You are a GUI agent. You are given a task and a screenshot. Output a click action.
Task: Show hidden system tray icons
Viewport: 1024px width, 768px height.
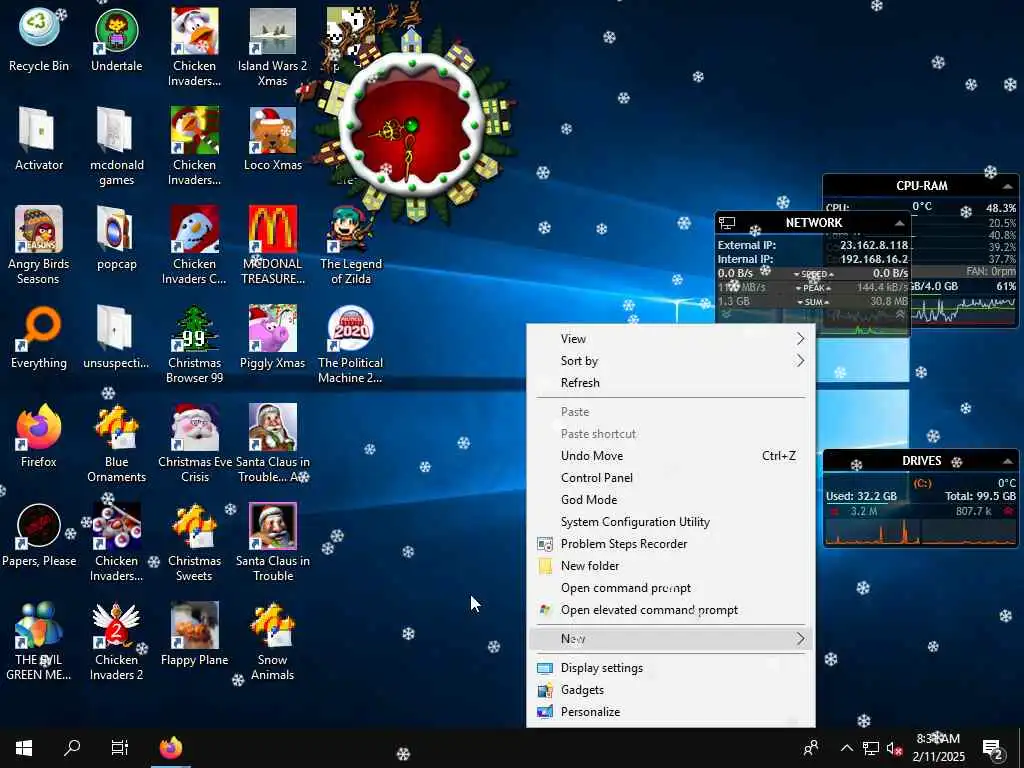coord(846,748)
